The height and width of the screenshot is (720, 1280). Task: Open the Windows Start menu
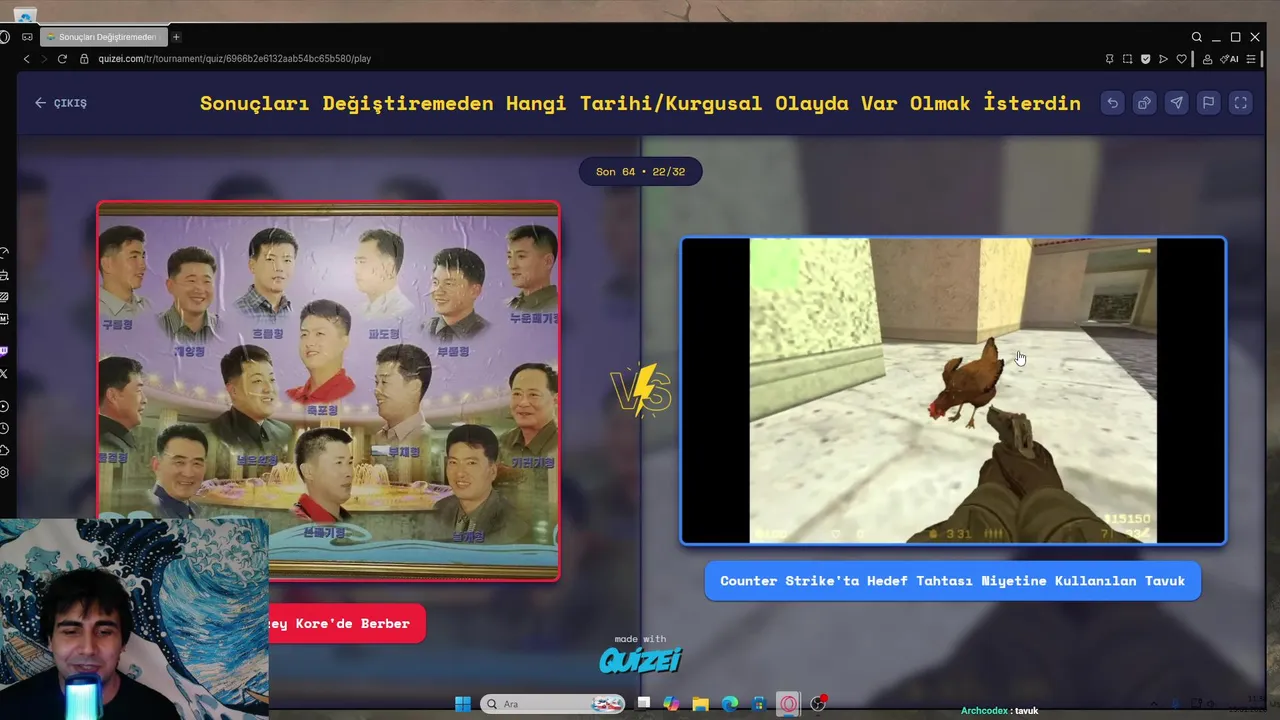pos(463,704)
